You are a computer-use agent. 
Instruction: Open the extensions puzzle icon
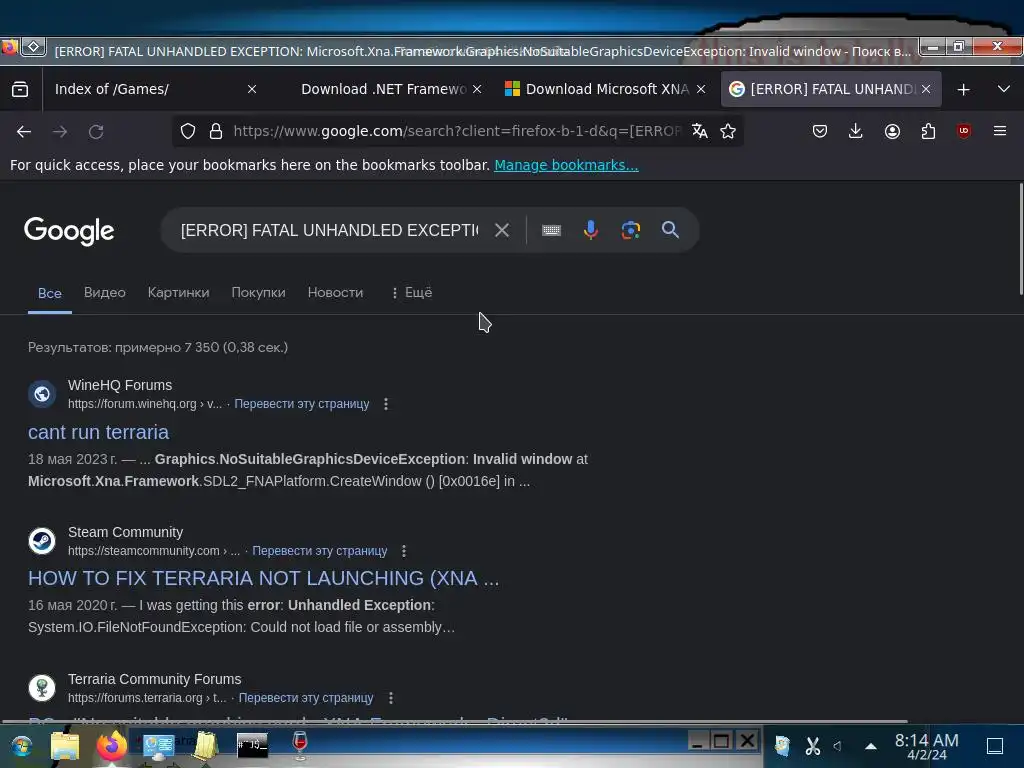928,131
